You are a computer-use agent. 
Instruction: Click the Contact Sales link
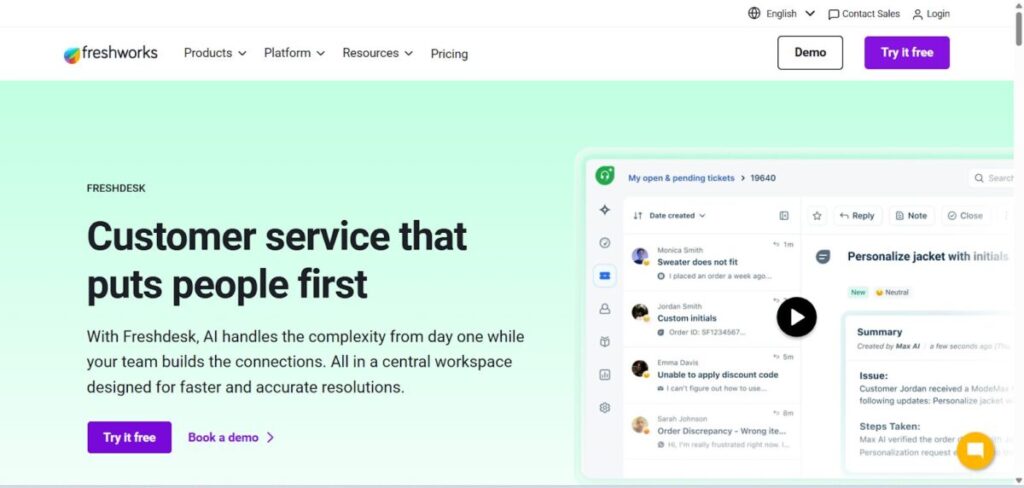coord(864,14)
